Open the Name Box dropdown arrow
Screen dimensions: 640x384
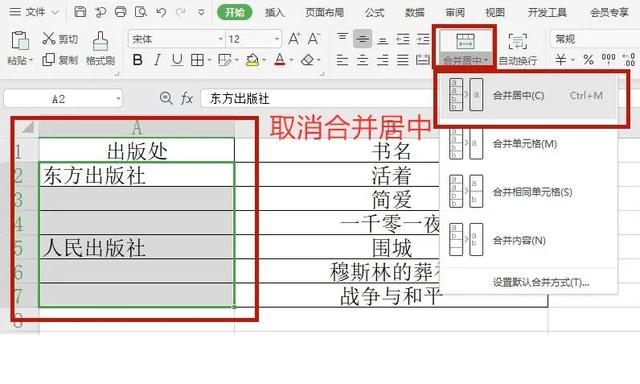click(118, 99)
